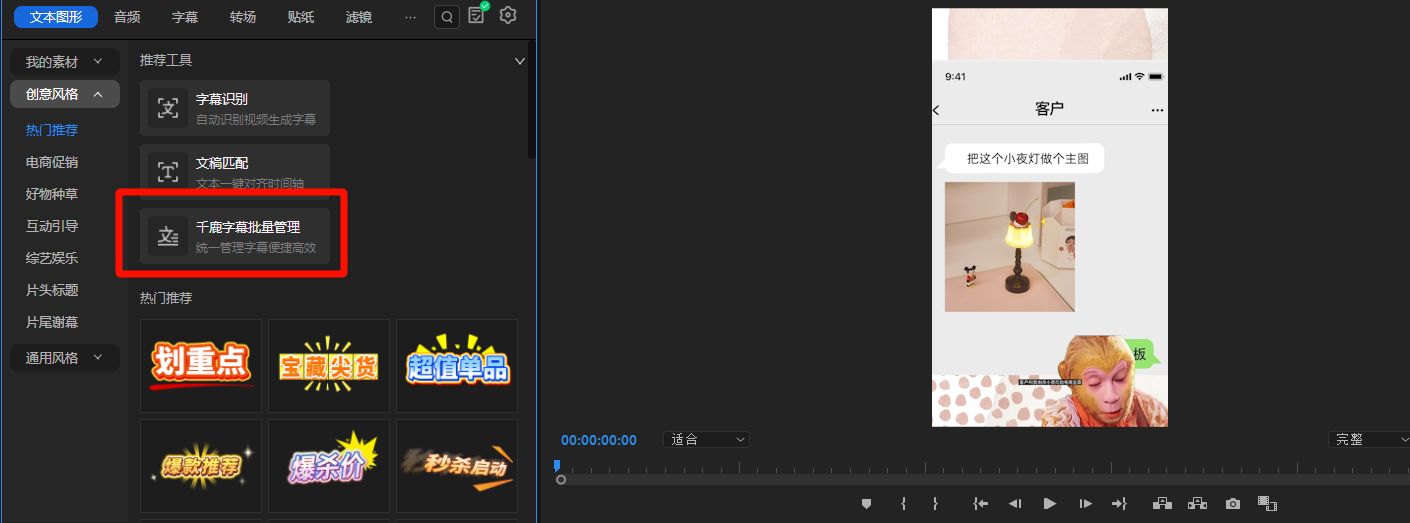Viewport: 1410px width, 523px height.
Task: Switch to the 贴纸 tab
Action: click(x=301, y=17)
